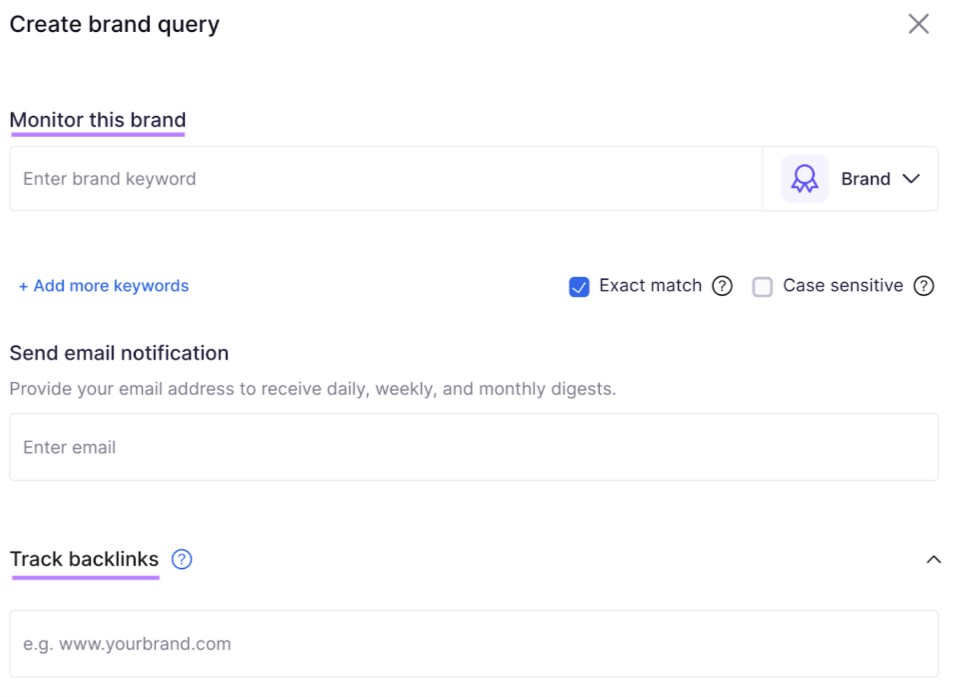Open help tooltip for Exact match
This screenshot has height=697, width=975.
pos(722,286)
